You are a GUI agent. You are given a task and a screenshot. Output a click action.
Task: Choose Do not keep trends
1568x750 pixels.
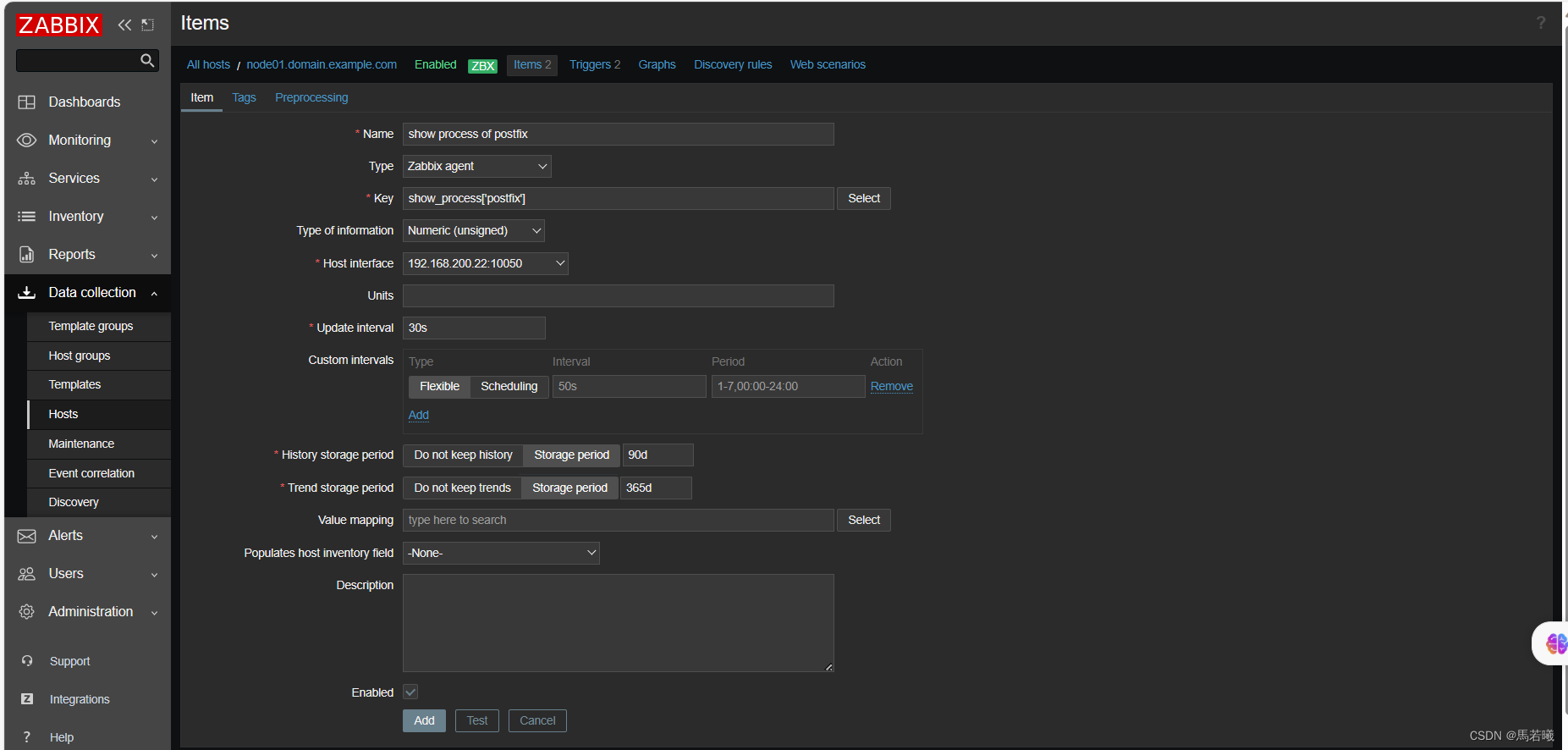[x=462, y=488]
